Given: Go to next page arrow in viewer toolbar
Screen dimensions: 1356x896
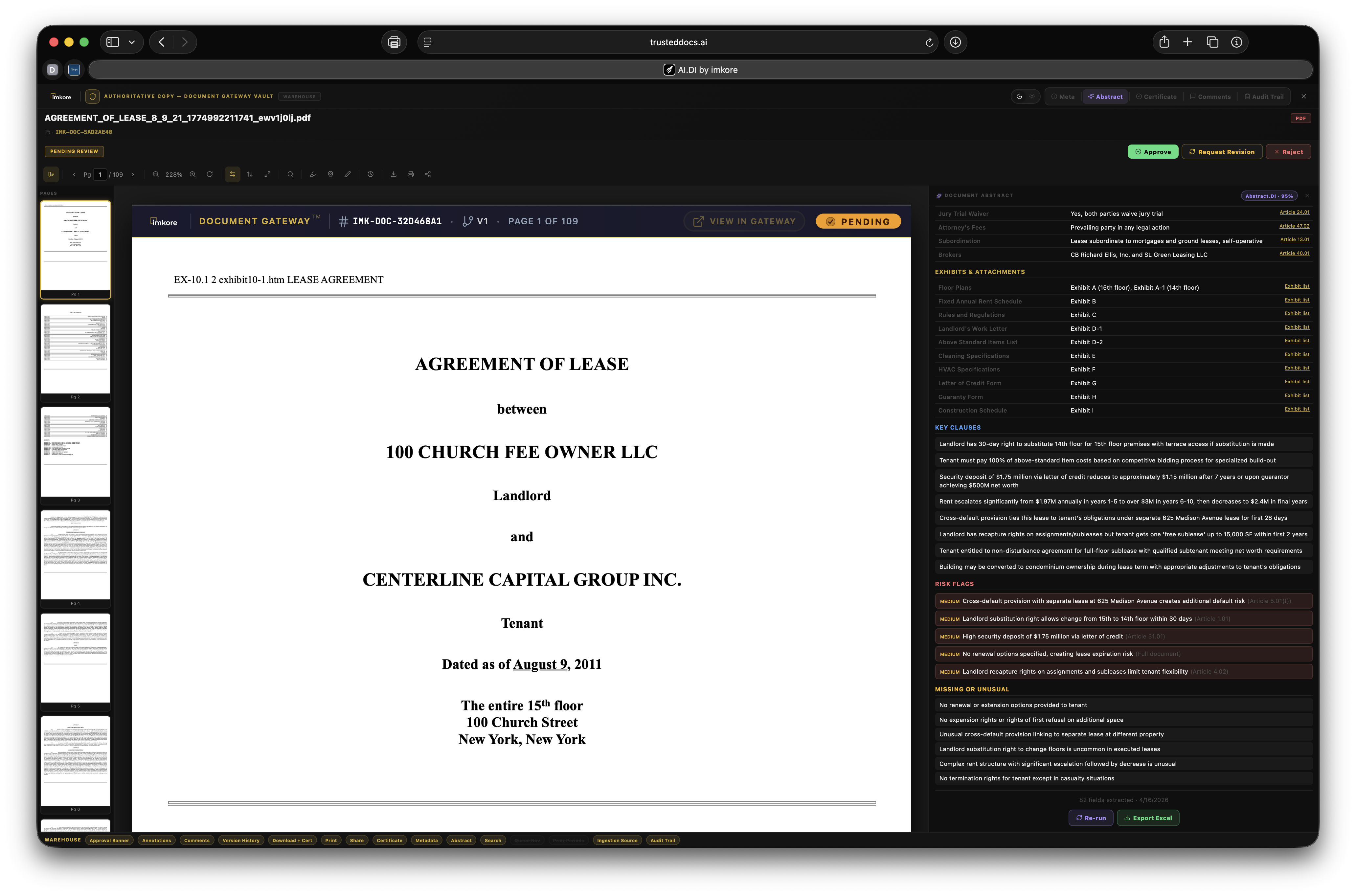Looking at the screenshot, I should click(133, 175).
